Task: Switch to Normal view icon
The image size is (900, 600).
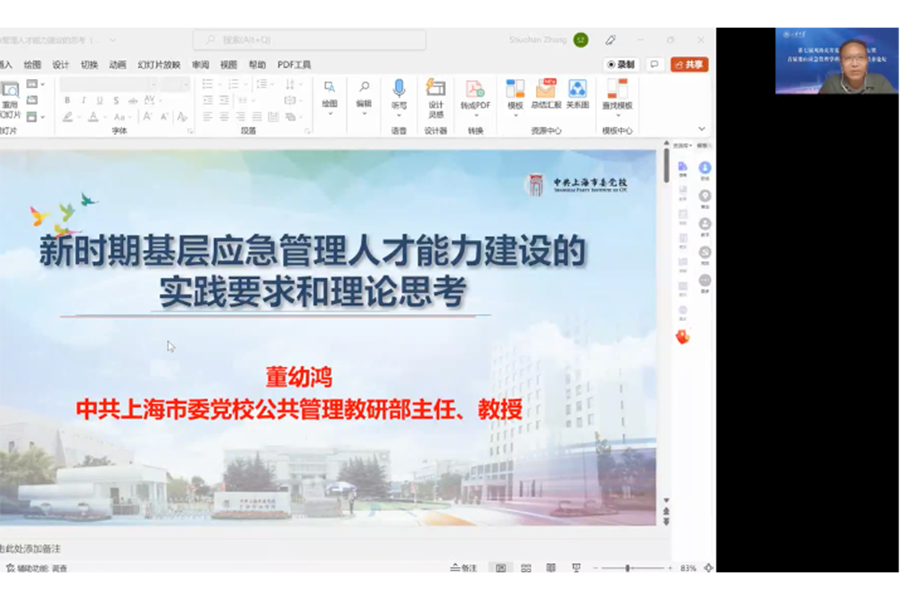Action: (x=501, y=568)
